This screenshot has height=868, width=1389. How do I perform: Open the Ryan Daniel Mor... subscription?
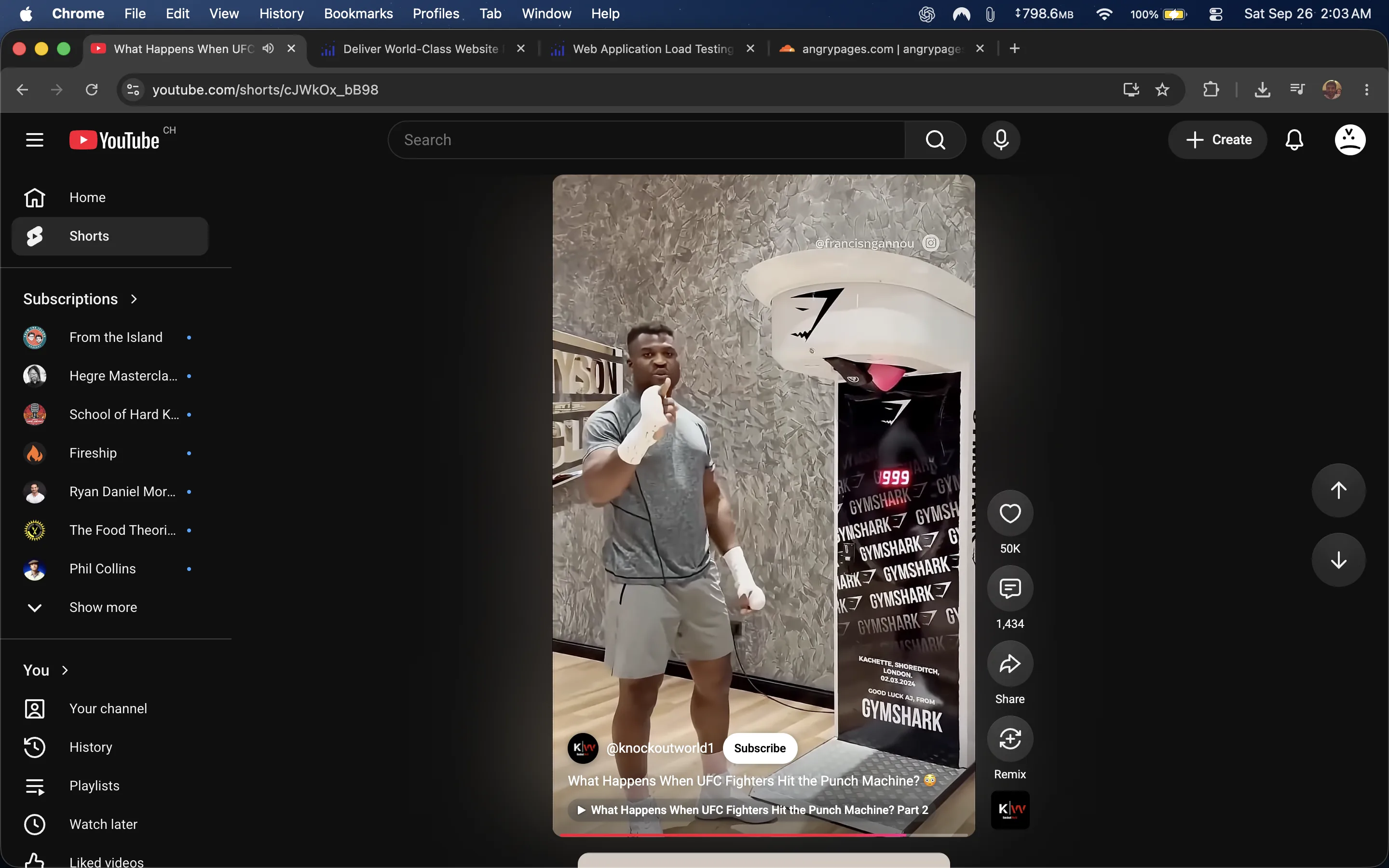[x=110, y=492]
